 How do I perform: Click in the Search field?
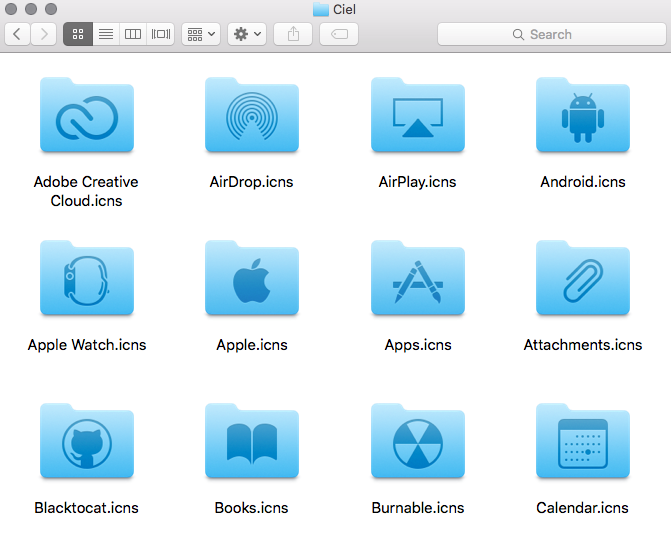[x=552, y=34]
